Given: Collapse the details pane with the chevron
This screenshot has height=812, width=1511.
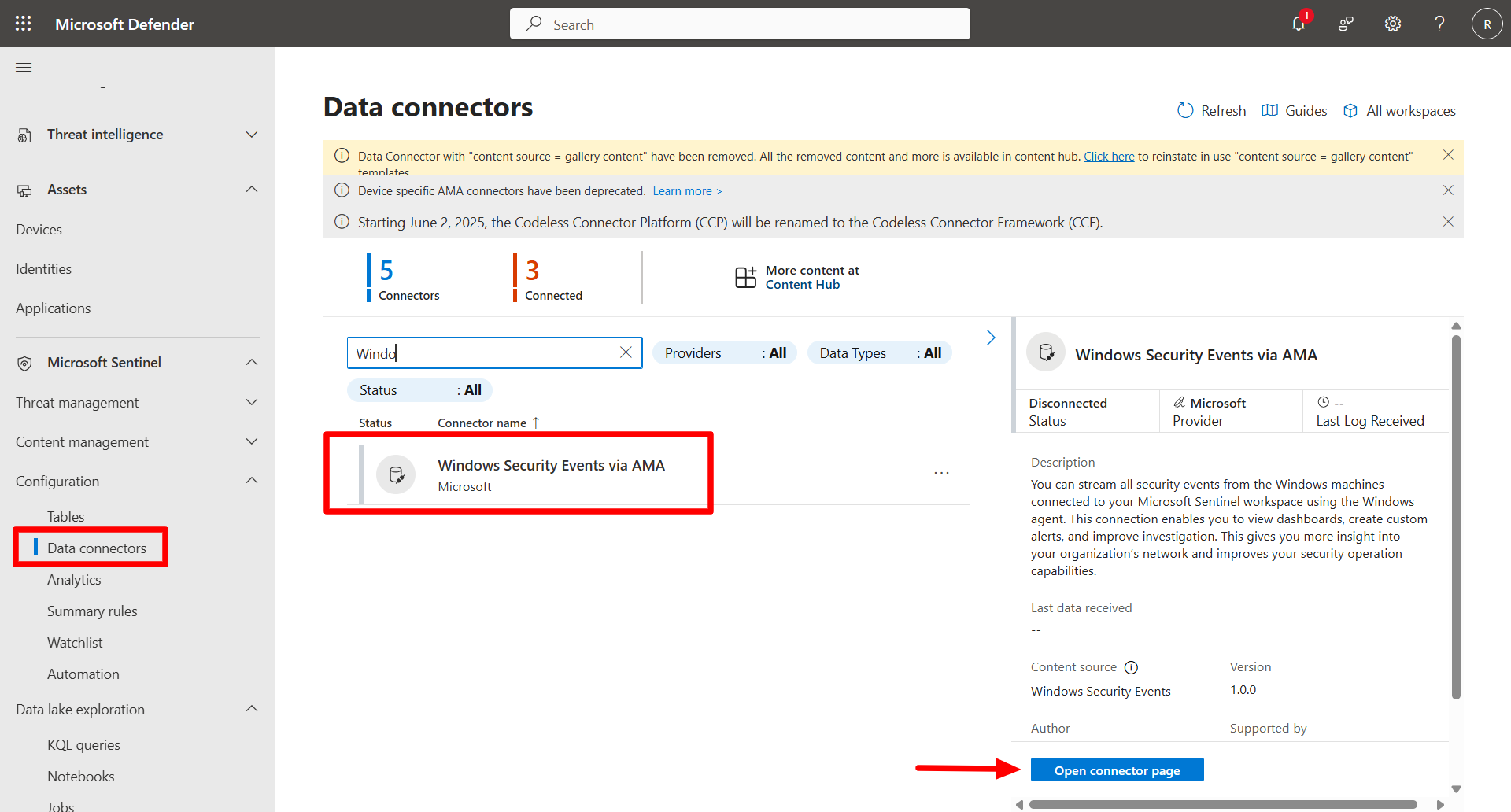Looking at the screenshot, I should click(x=991, y=338).
